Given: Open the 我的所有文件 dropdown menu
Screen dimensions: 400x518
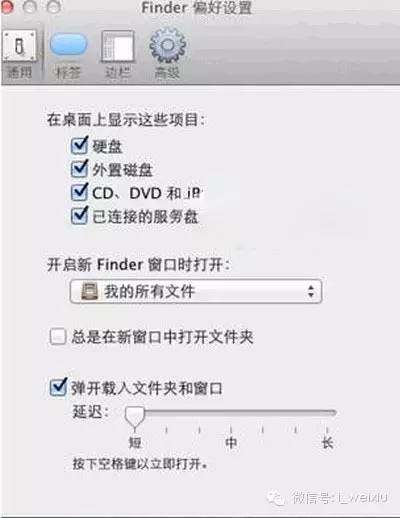Looking at the screenshot, I should pyautogui.click(x=196, y=291).
